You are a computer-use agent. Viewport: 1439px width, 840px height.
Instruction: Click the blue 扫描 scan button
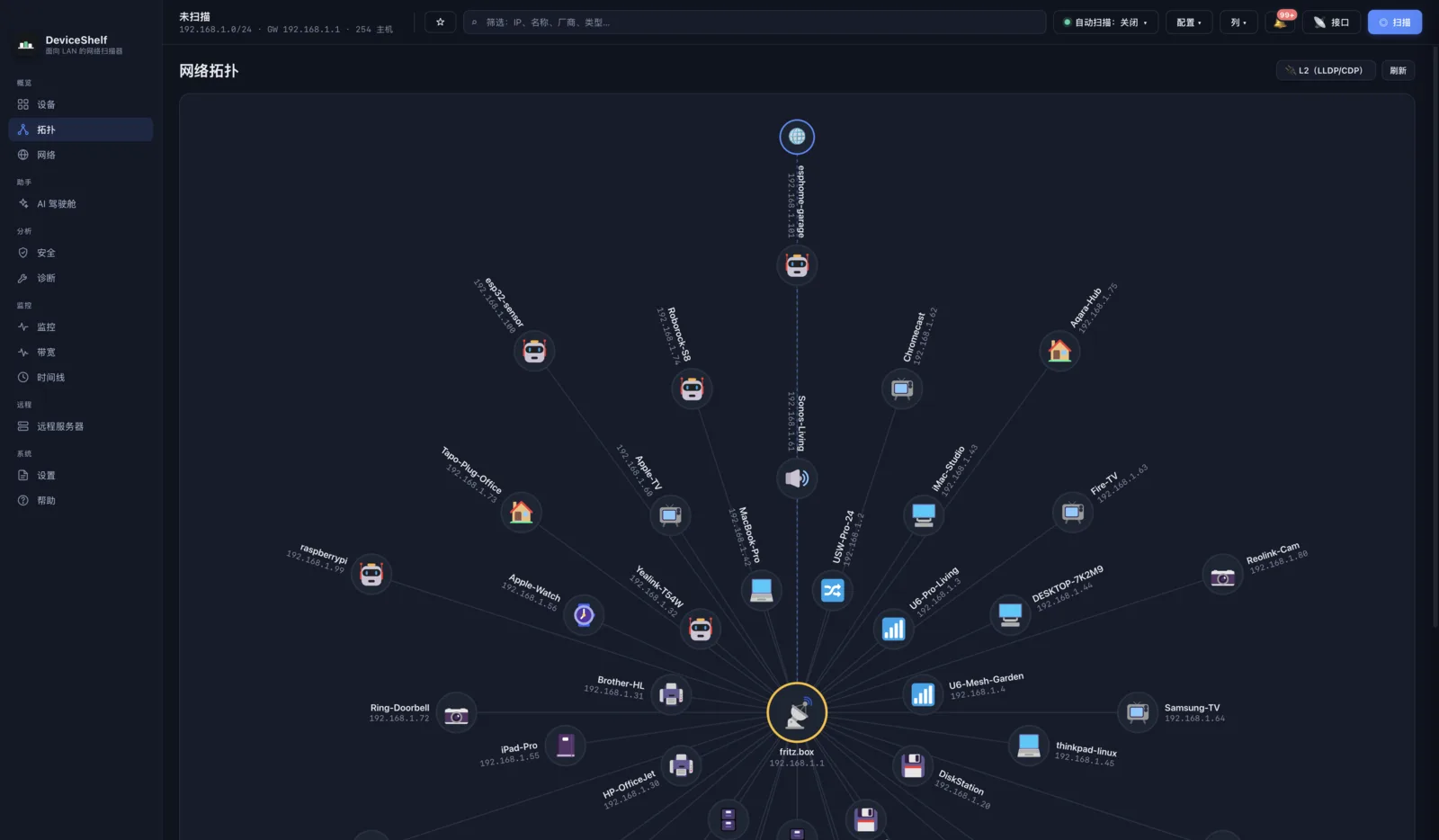[1394, 22]
